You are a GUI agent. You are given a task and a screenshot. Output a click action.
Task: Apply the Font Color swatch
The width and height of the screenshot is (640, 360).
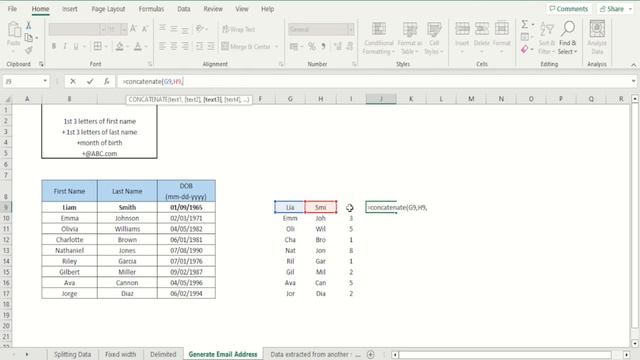point(138,47)
